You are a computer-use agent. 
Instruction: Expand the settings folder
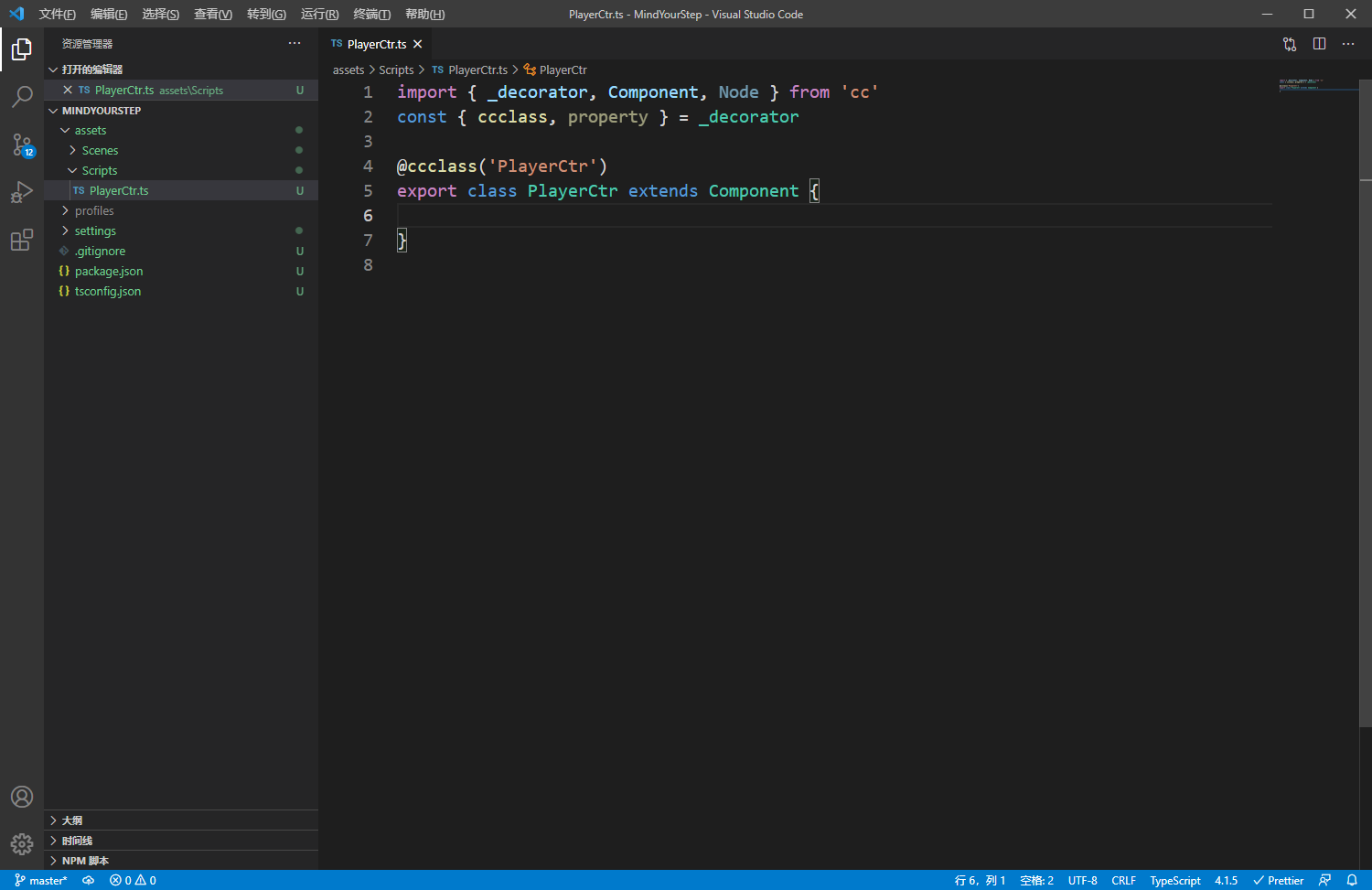click(x=181, y=231)
